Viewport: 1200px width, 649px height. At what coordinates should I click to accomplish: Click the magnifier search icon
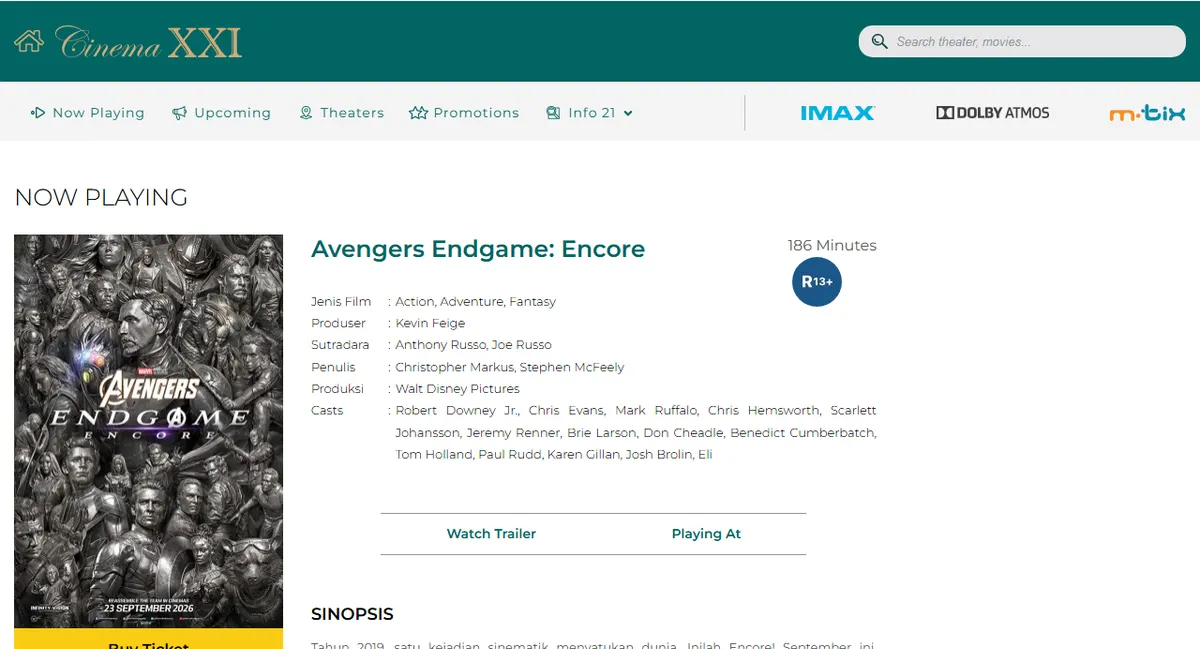click(x=879, y=41)
